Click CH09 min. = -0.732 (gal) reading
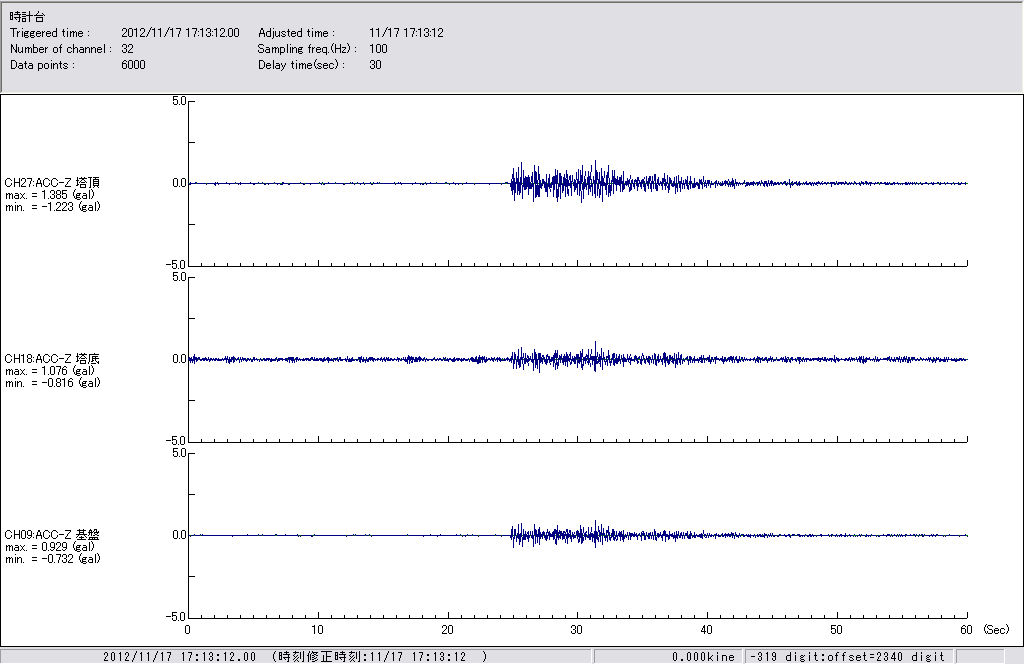 coord(52,559)
